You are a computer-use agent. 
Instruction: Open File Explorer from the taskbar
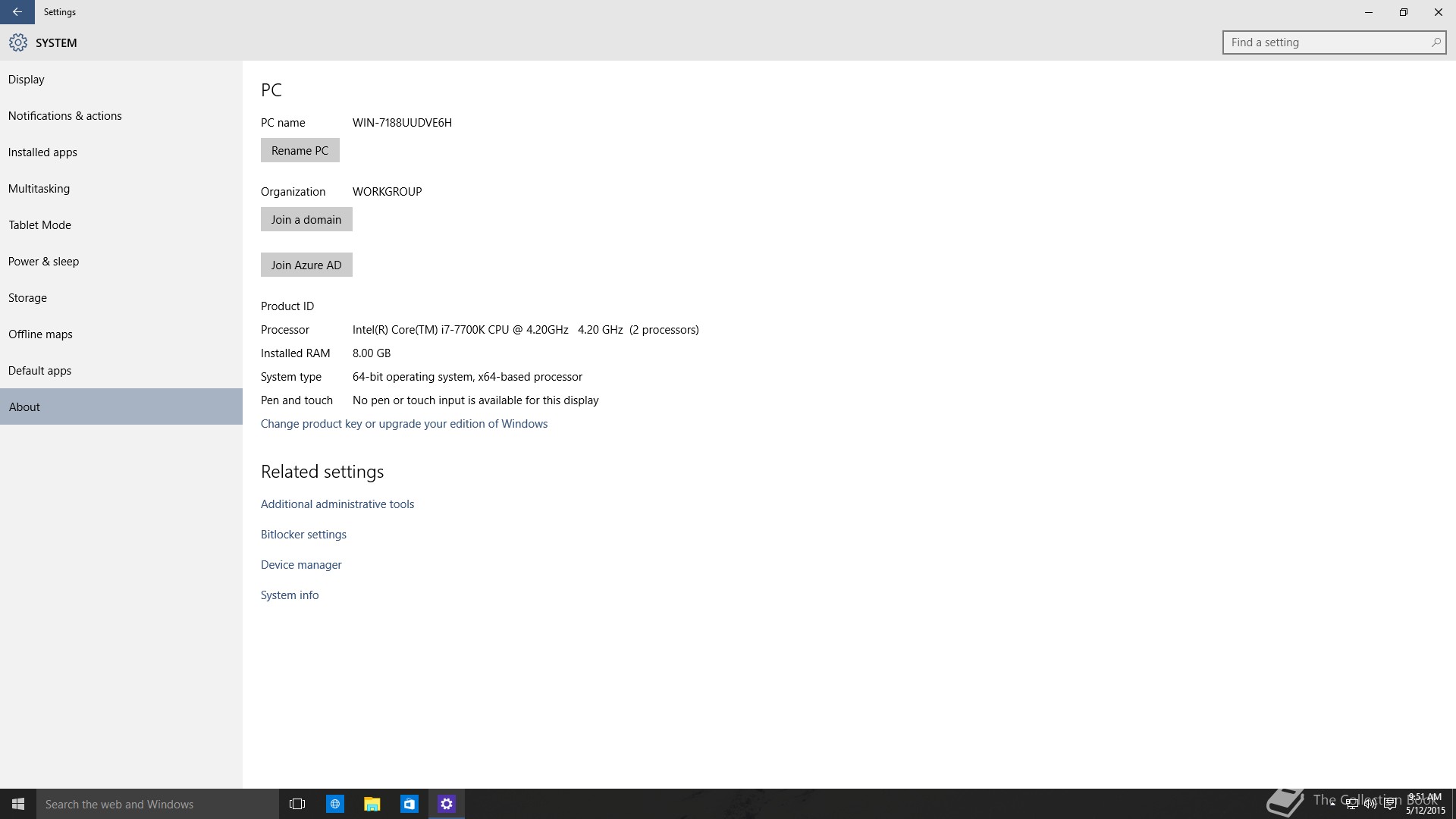372,804
